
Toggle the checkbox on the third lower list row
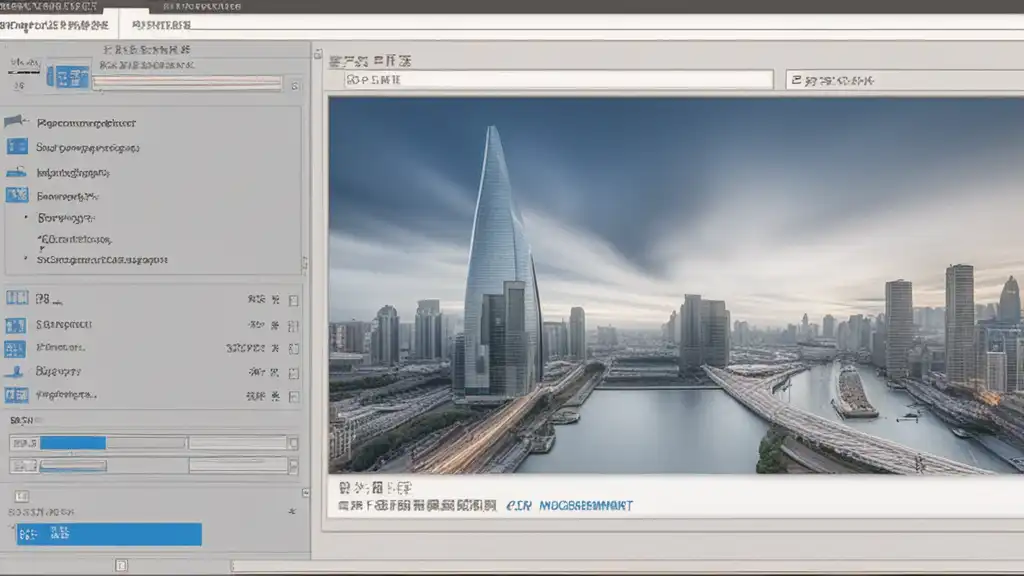(x=293, y=349)
